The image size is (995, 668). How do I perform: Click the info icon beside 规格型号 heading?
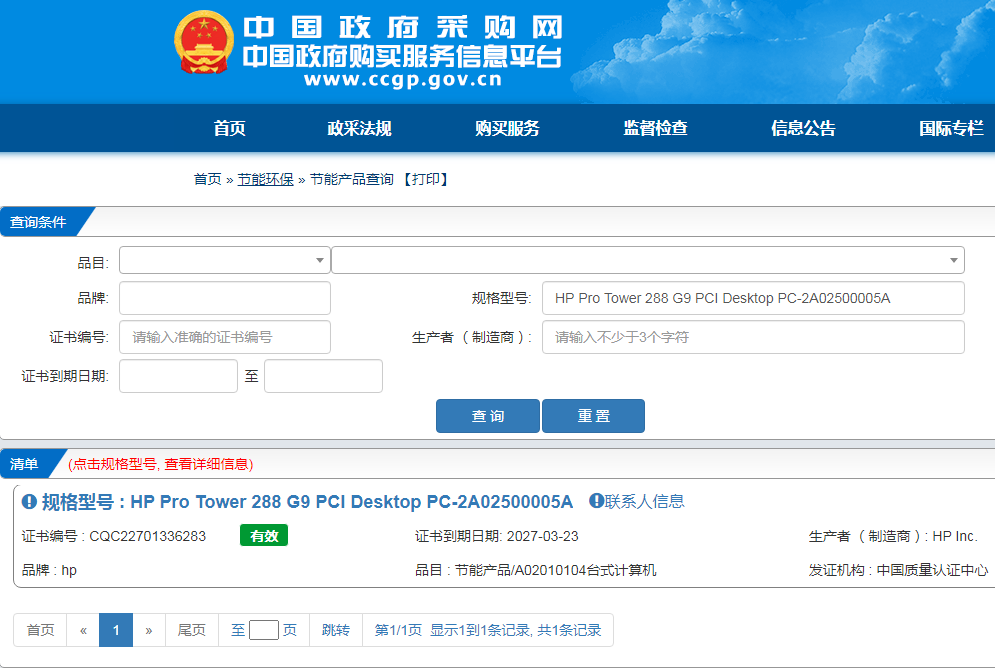[29, 502]
